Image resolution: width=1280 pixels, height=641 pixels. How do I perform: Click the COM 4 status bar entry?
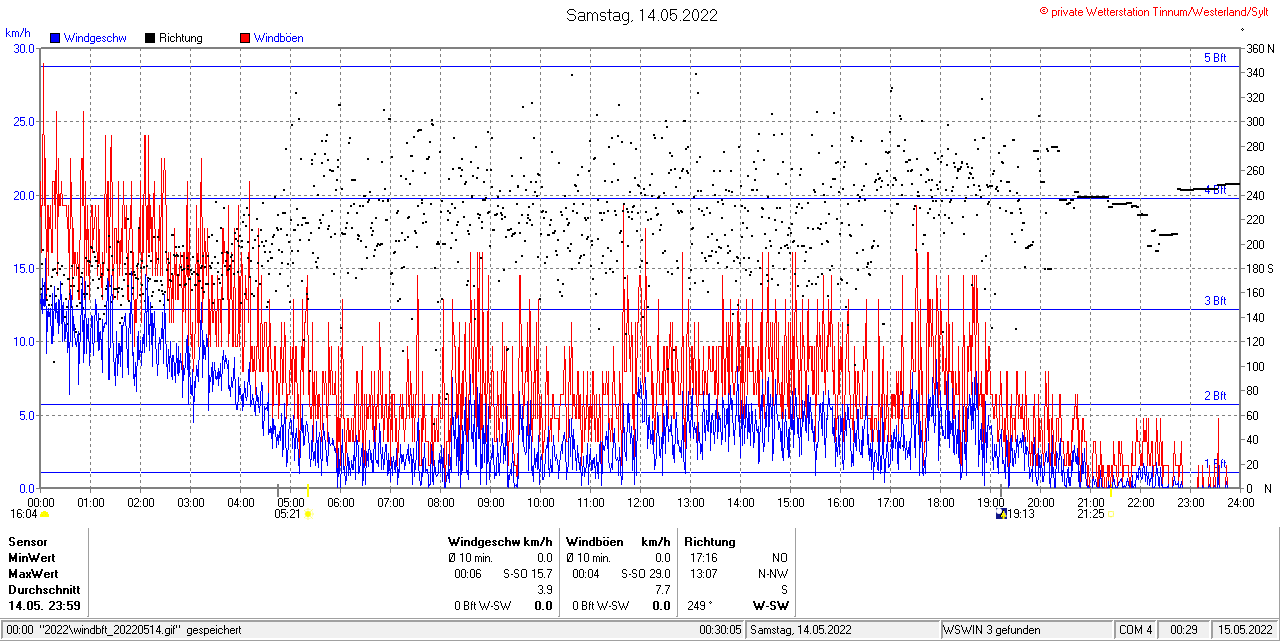(1136, 630)
